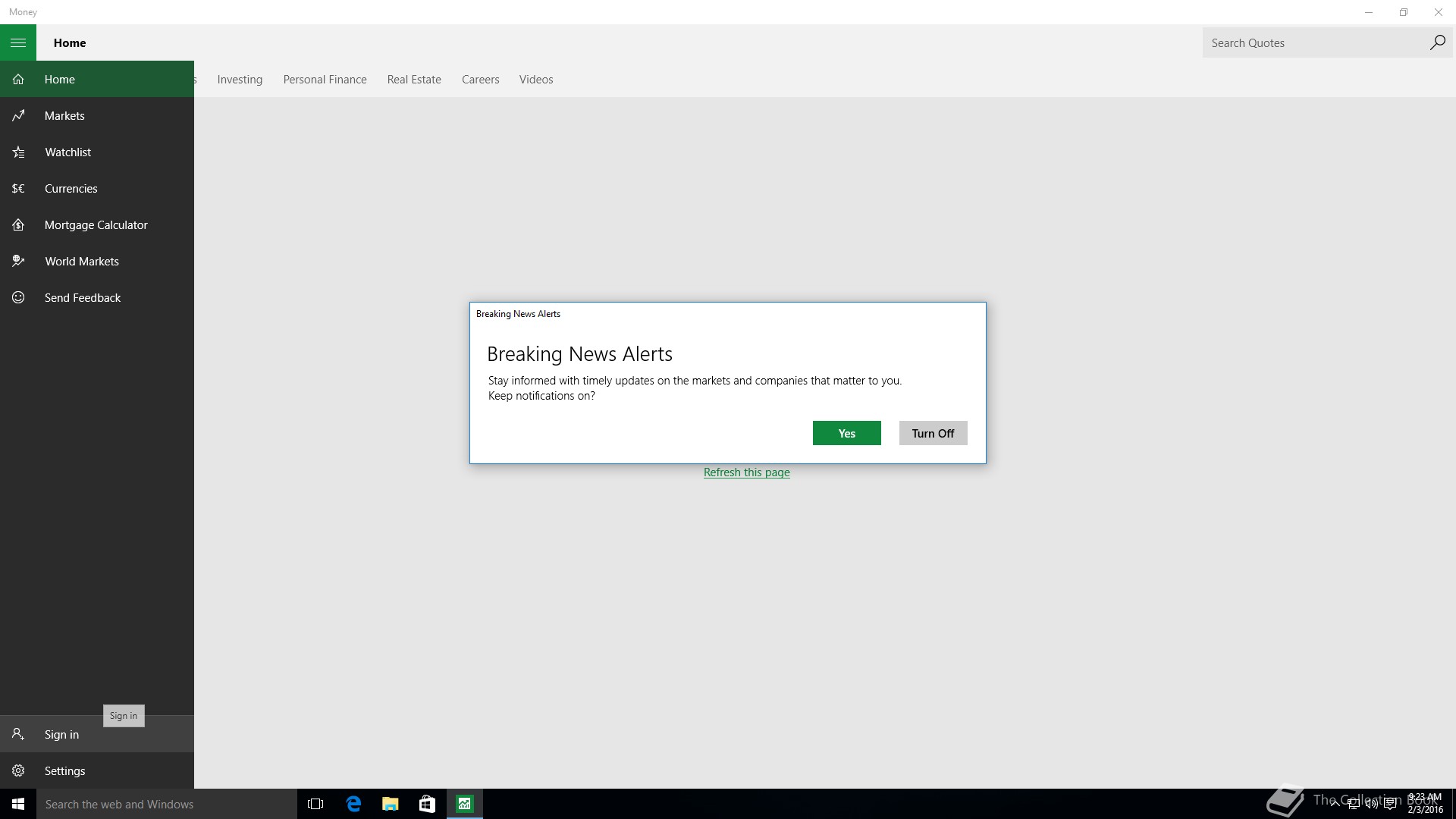Click the taskbar clock and date
The height and width of the screenshot is (819, 1456).
(x=1425, y=804)
